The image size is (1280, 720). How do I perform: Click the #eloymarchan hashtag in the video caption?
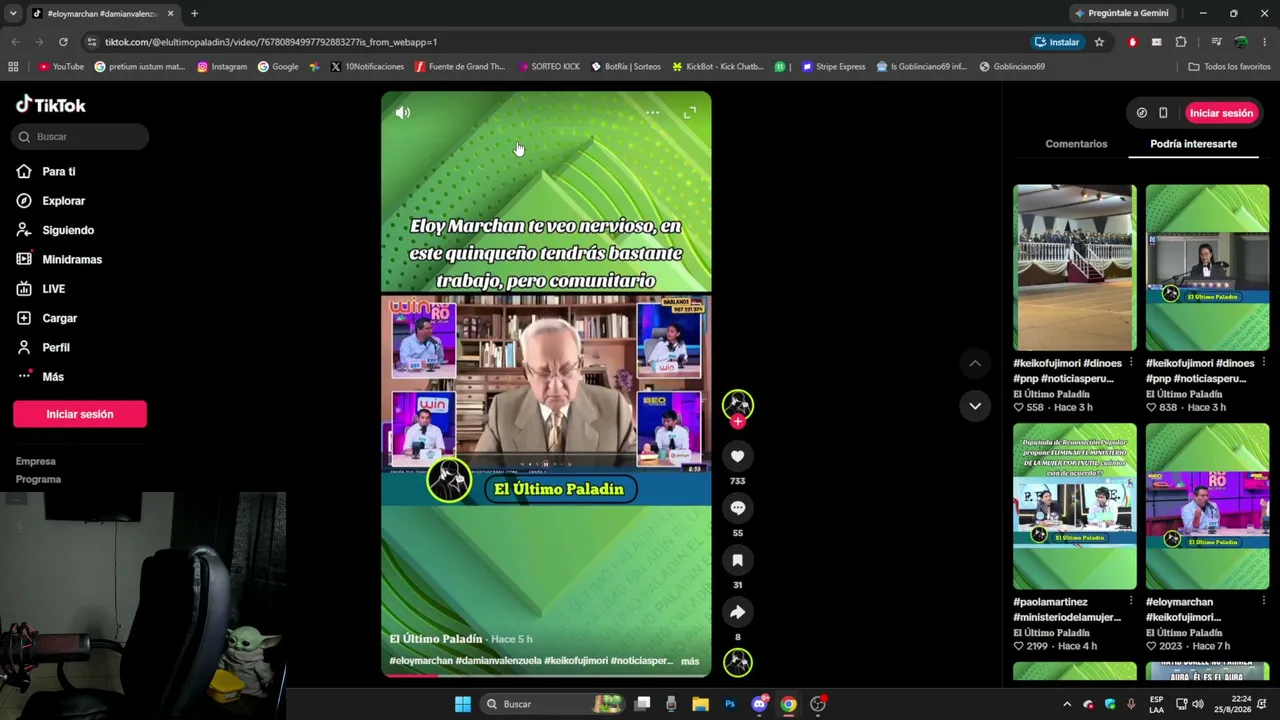(x=421, y=661)
